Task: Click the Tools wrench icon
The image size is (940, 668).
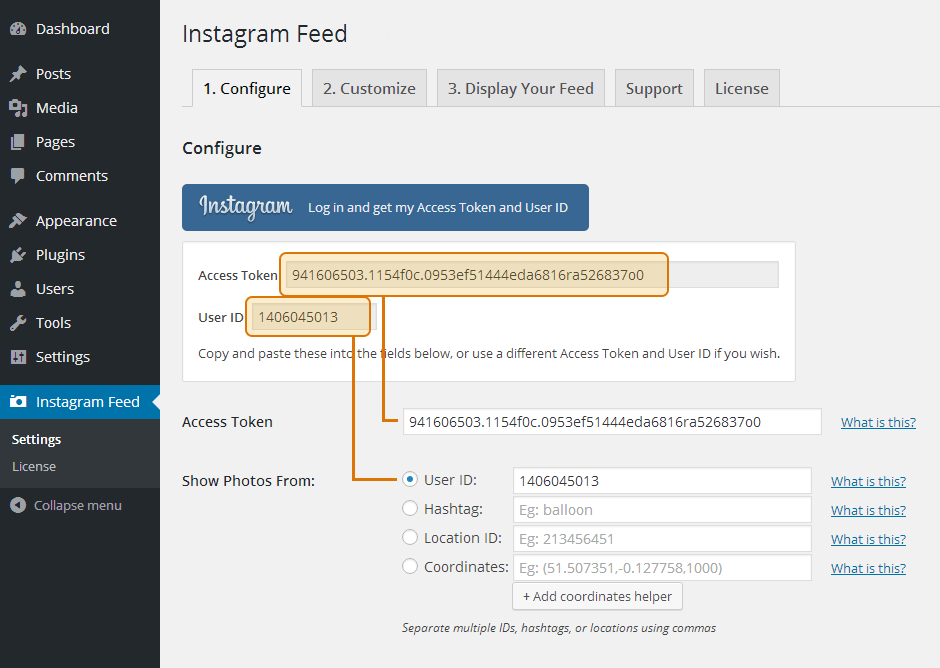Action: [18, 323]
